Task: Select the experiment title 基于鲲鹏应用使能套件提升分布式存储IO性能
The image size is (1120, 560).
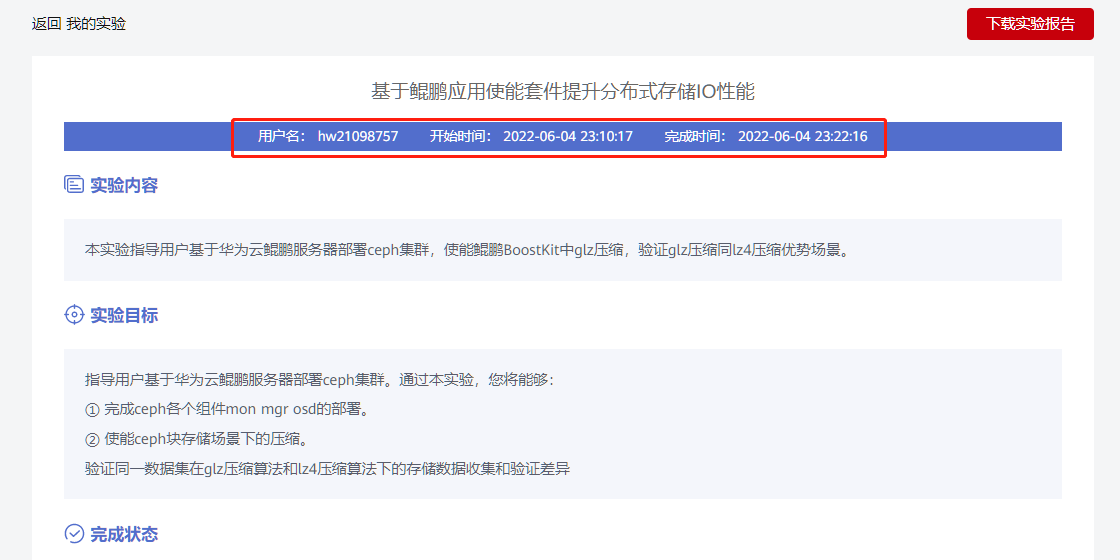Action: click(x=563, y=91)
